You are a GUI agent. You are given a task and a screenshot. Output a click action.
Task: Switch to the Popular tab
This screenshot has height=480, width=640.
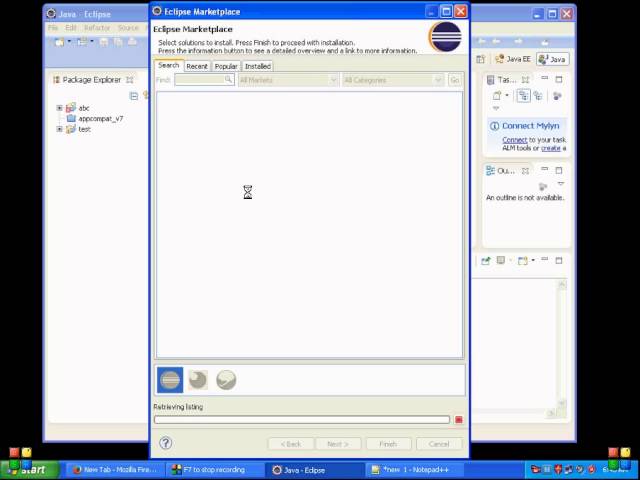coord(226,66)
